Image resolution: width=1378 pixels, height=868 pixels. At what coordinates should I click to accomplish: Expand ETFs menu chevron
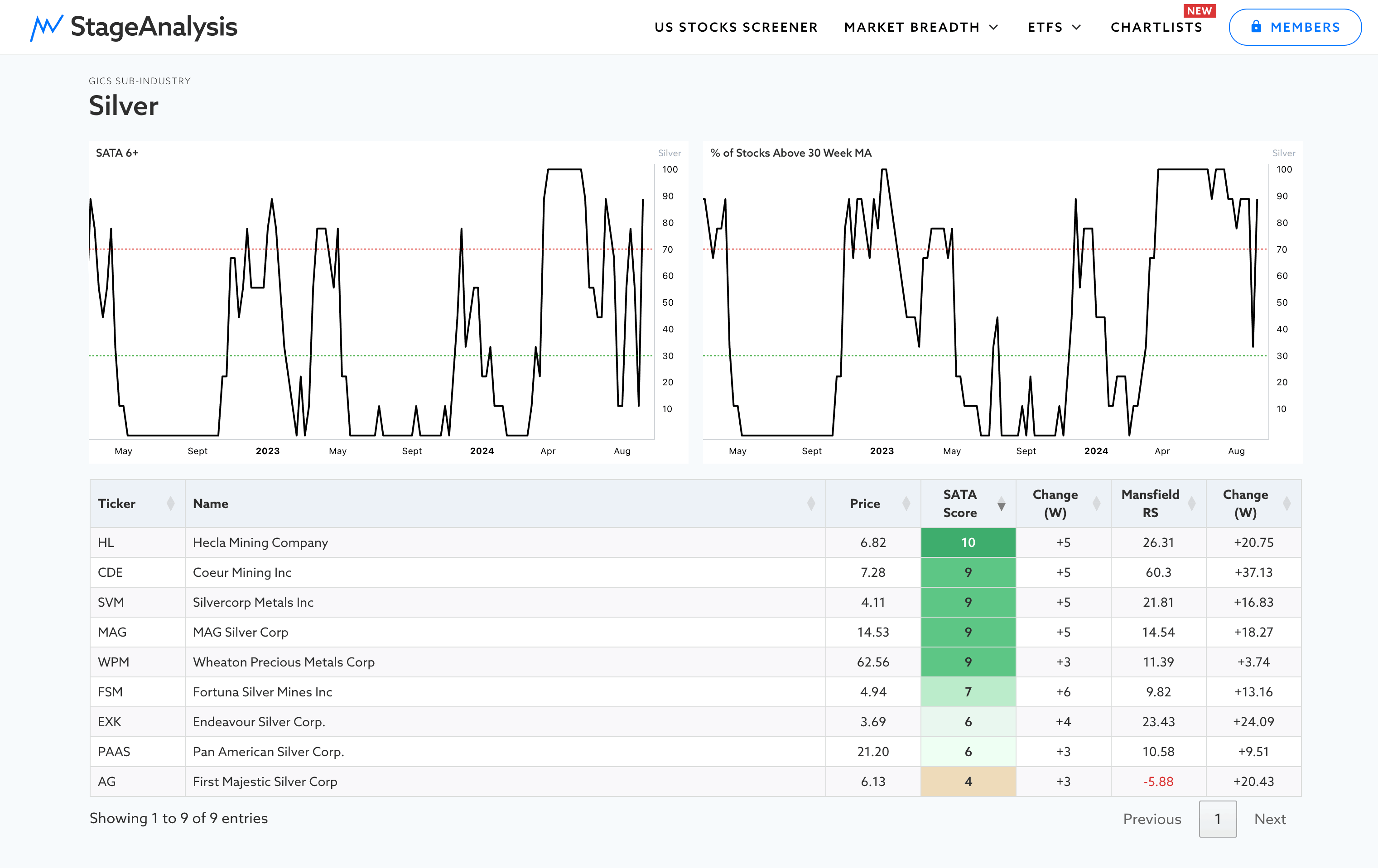(1076, 28)
